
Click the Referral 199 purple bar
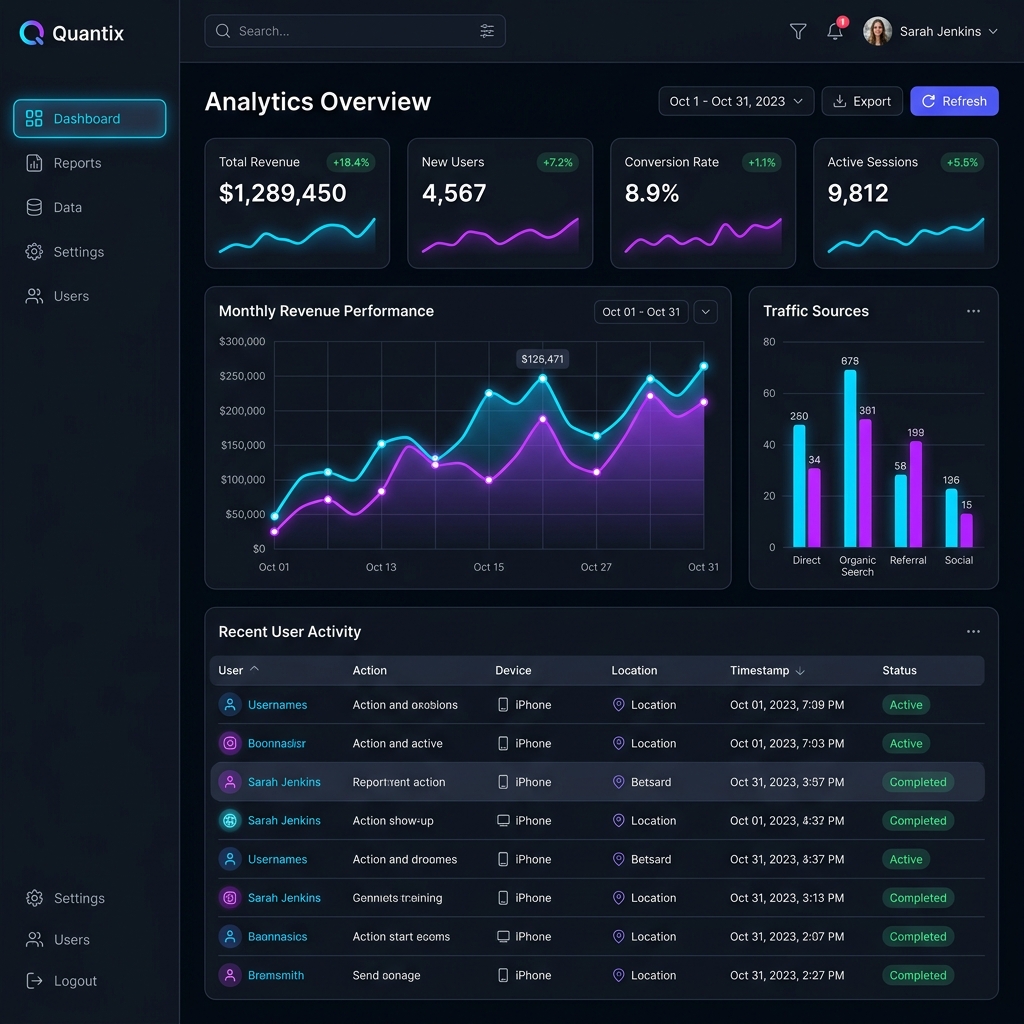coord(916,494)
